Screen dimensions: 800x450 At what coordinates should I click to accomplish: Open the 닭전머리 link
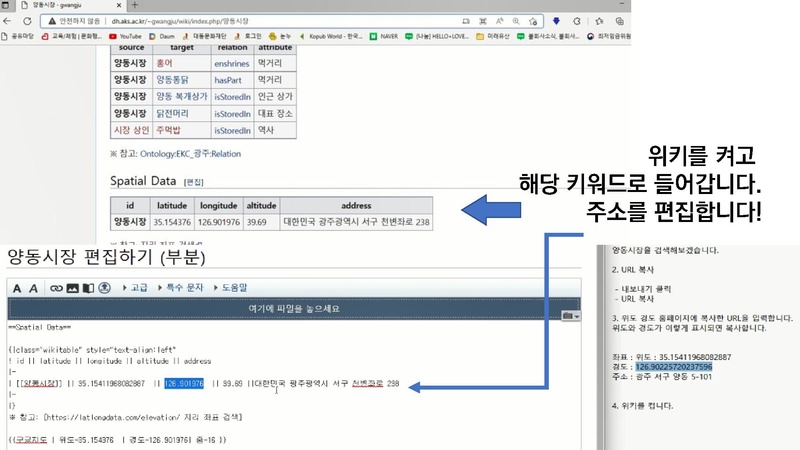(x=172, y=113)
